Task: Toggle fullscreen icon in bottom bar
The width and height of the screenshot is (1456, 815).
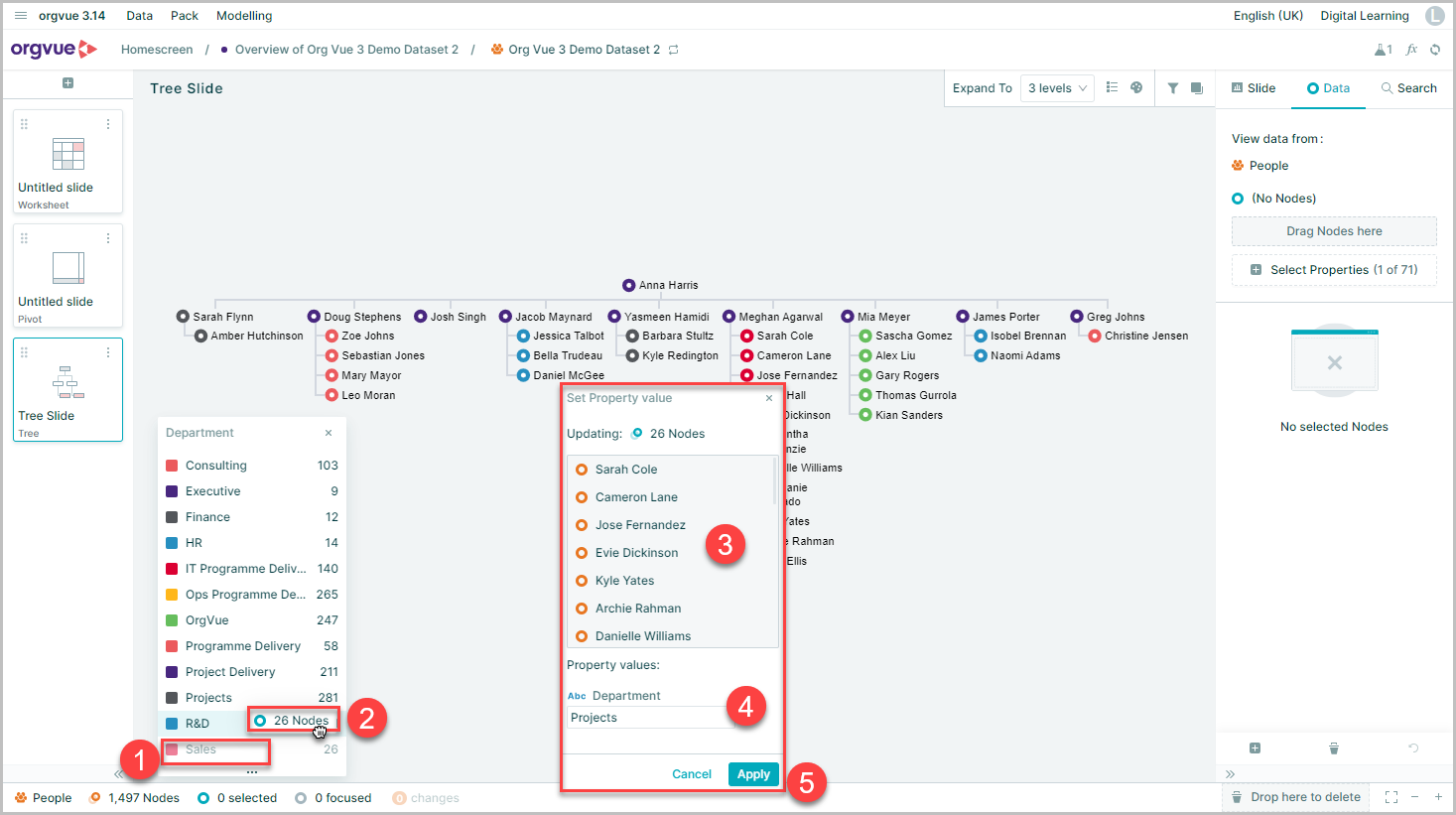Action: (1391, 797)
